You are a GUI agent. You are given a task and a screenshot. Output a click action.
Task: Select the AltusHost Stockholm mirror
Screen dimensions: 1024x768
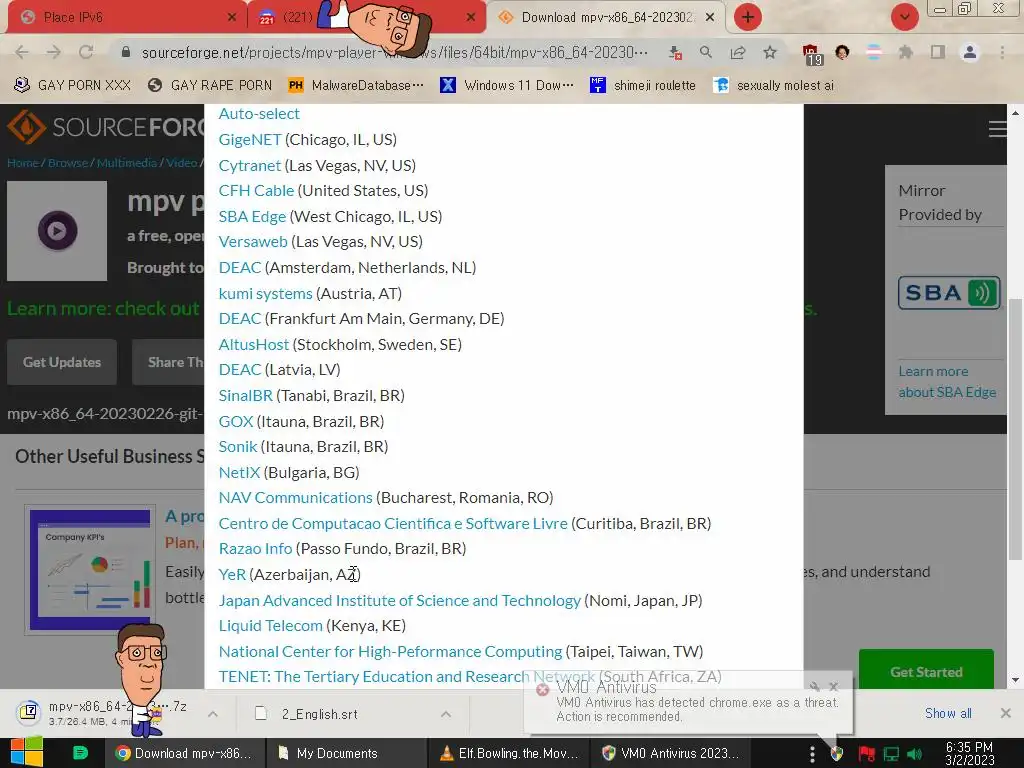[254, 345]
